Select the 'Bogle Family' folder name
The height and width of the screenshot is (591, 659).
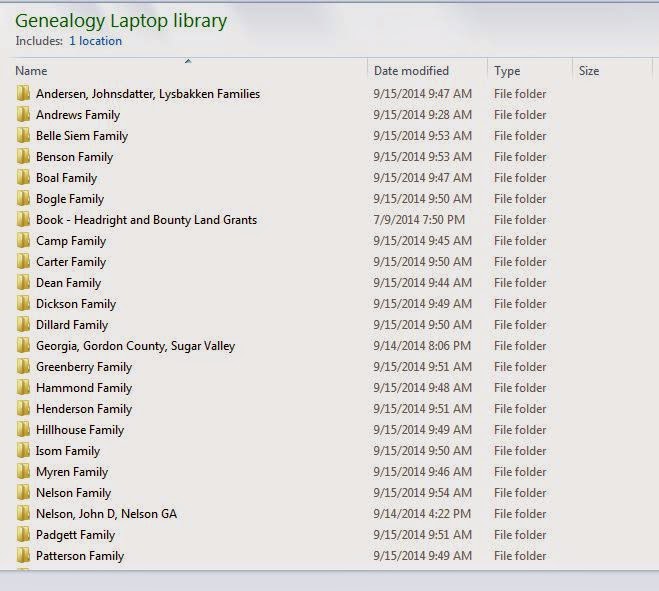point(70,199)
